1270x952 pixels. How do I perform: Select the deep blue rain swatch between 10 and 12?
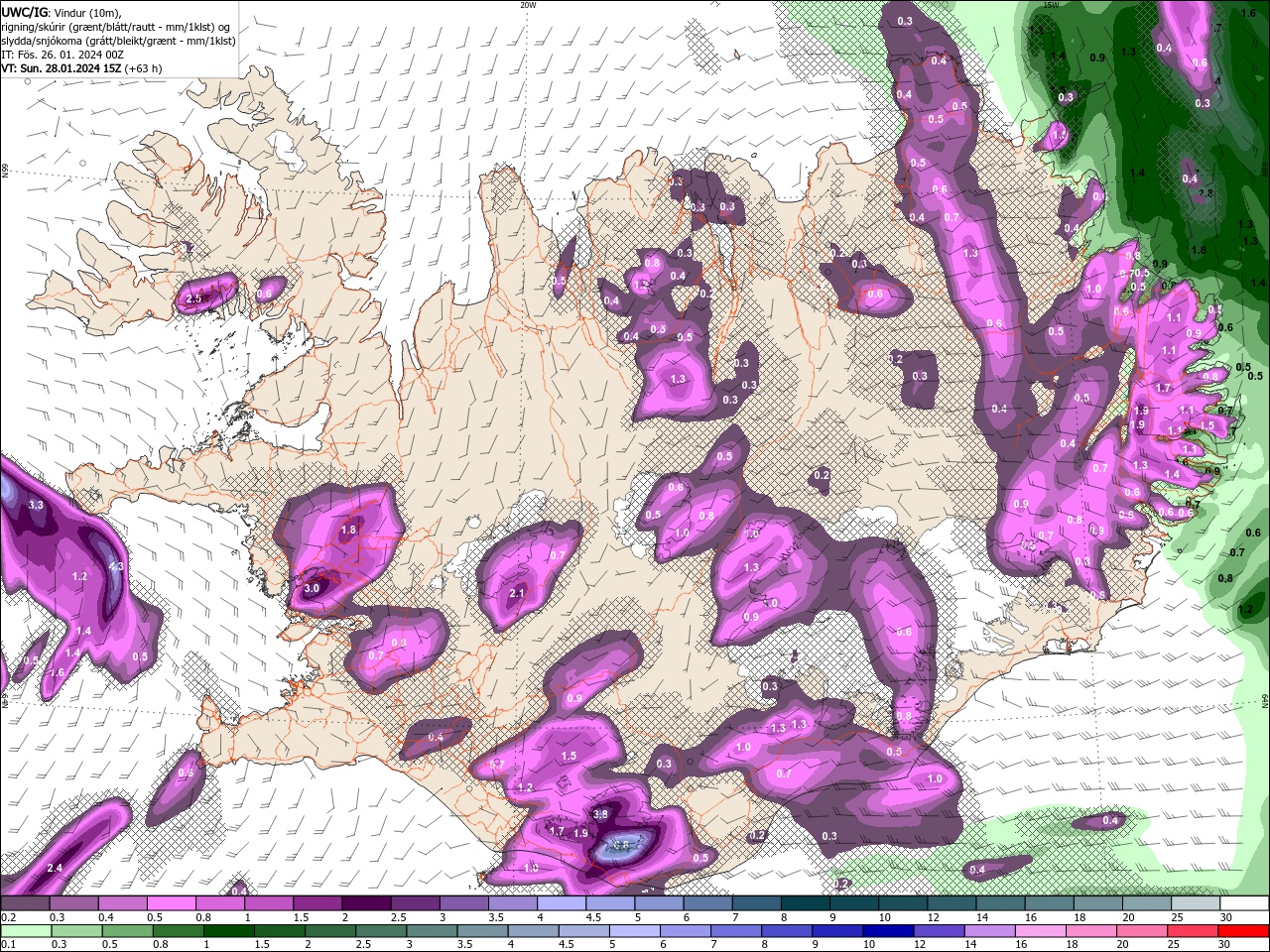point(889,931)
